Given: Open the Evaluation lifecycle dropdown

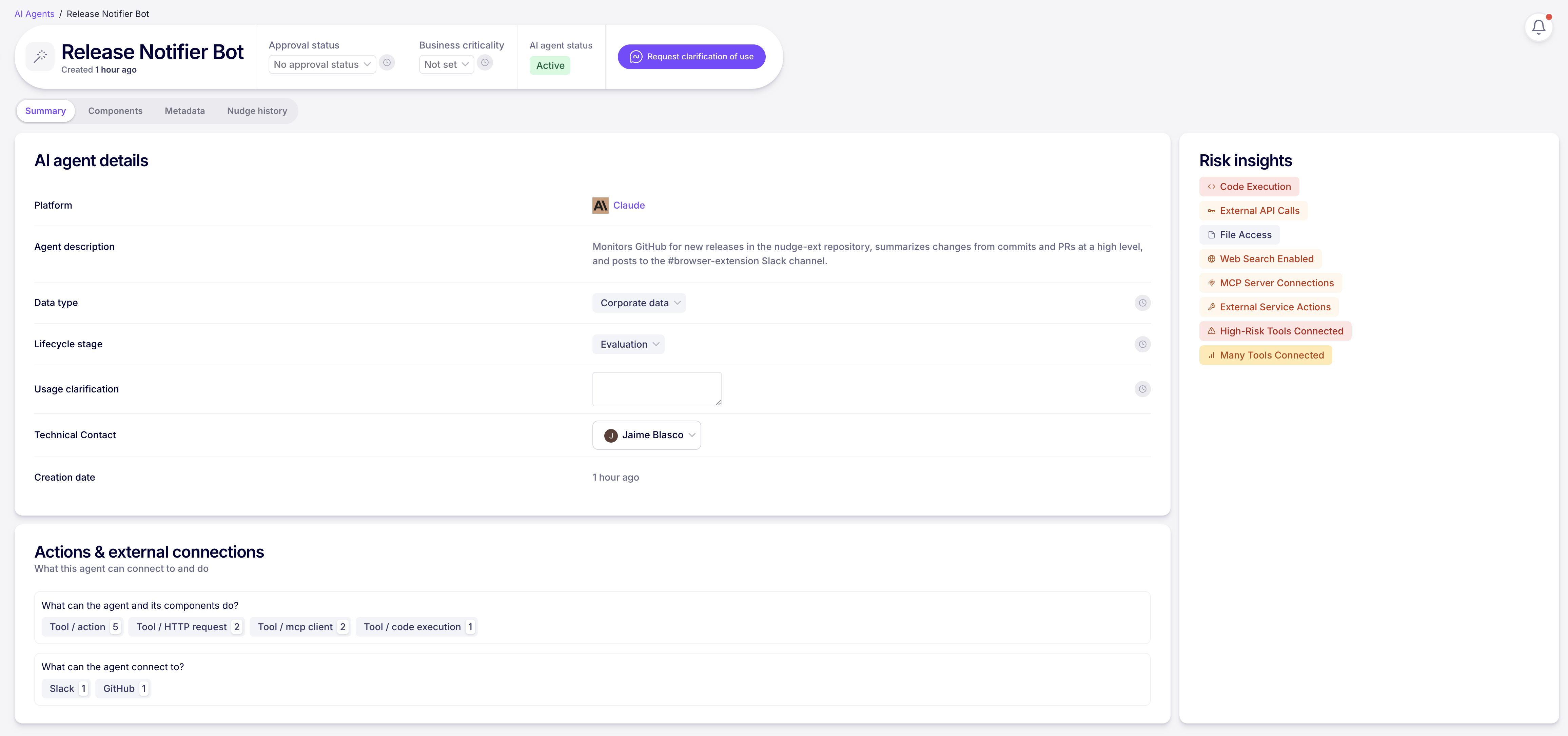Looking at the screenshot, I should 628,345.
